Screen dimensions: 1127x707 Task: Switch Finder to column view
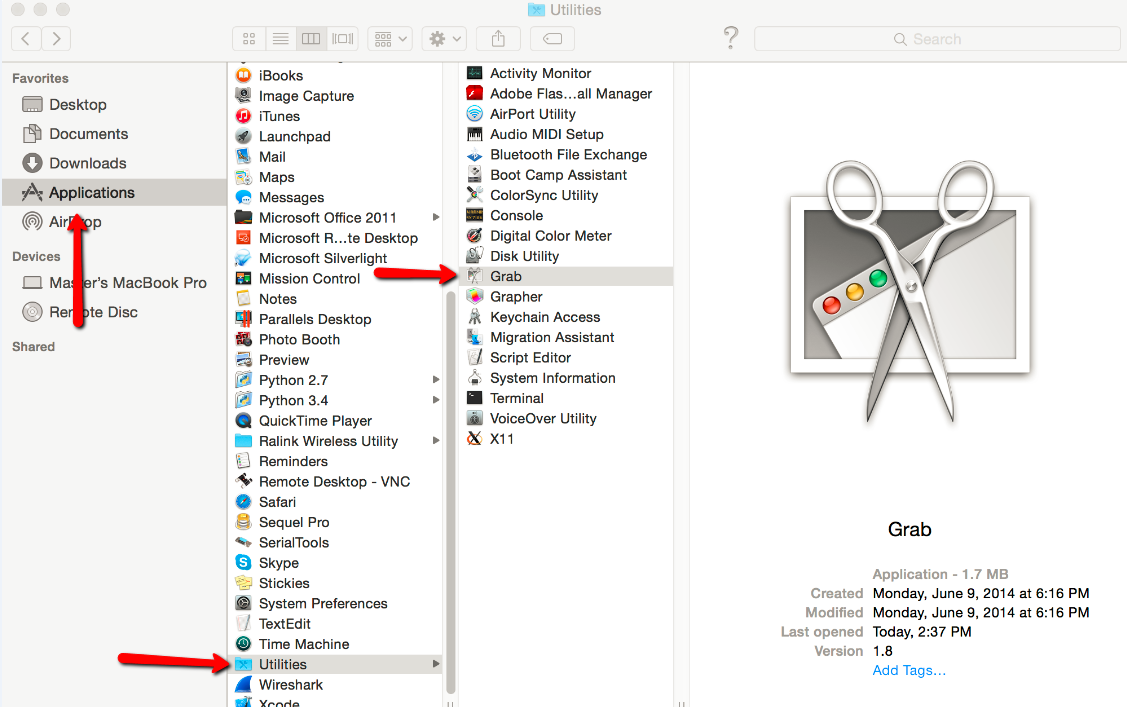[x=311, y=39]
